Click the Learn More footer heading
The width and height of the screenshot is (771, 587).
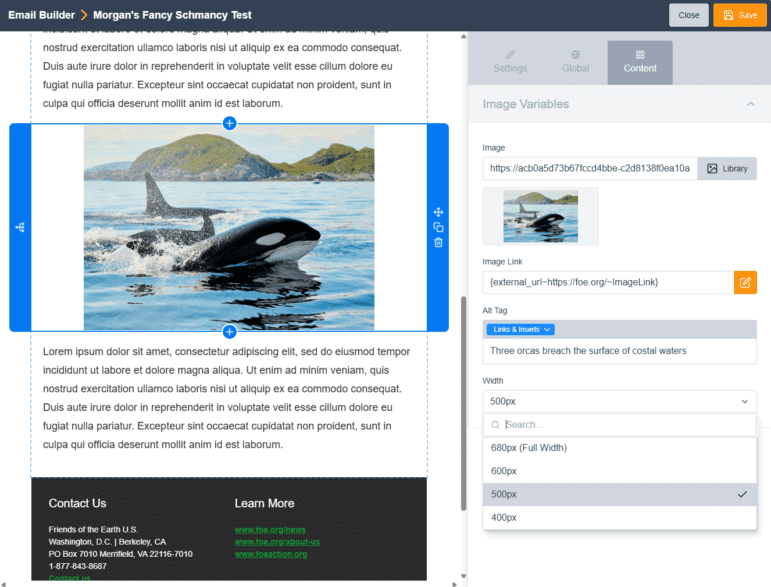point(265,503)
